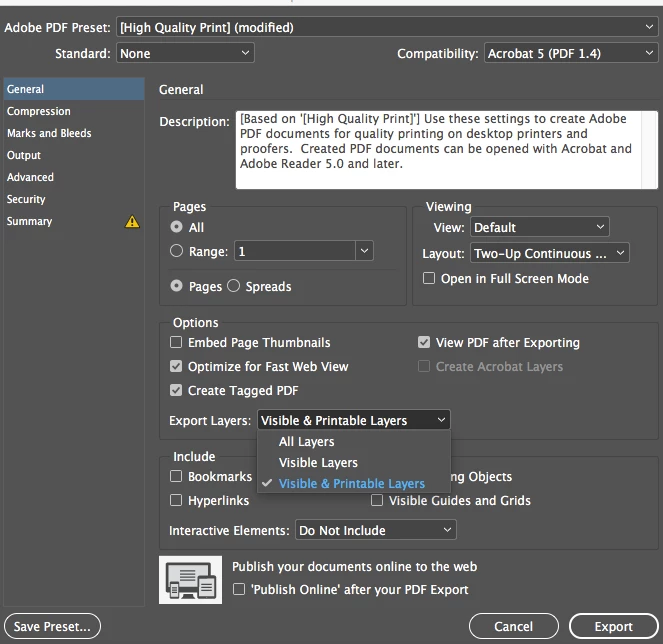Screen dimensions: 663x644
Task: Choose the Spreads radio button
Action: click(x=233, y=286)
